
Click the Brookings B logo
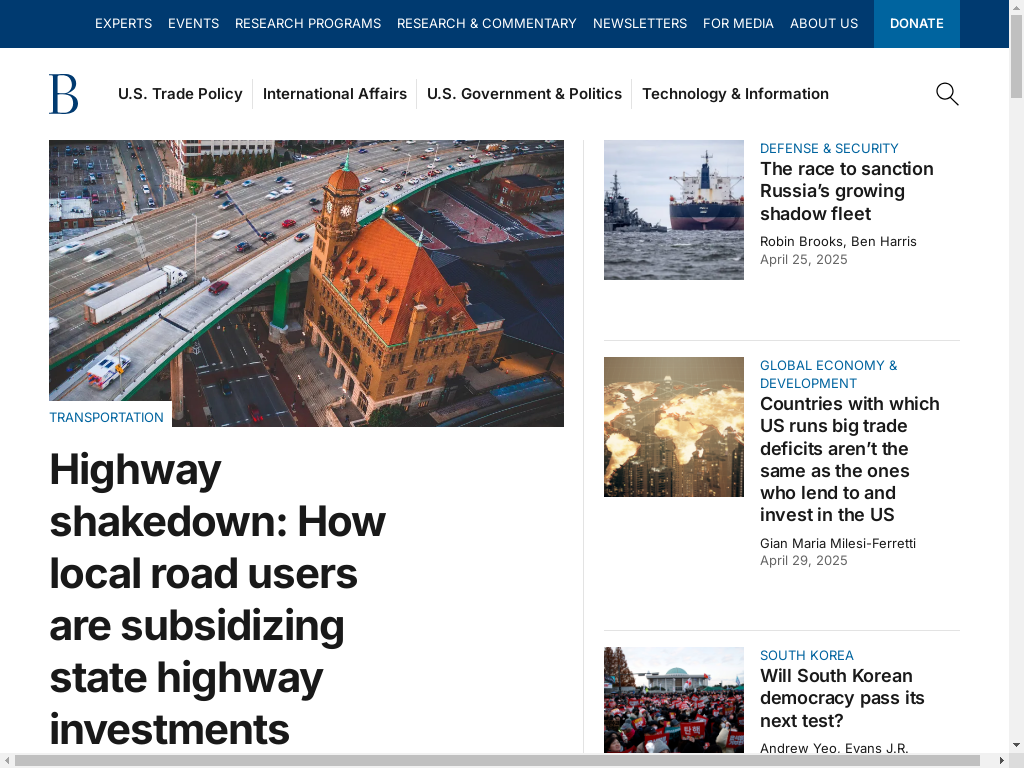pos(64,94)
